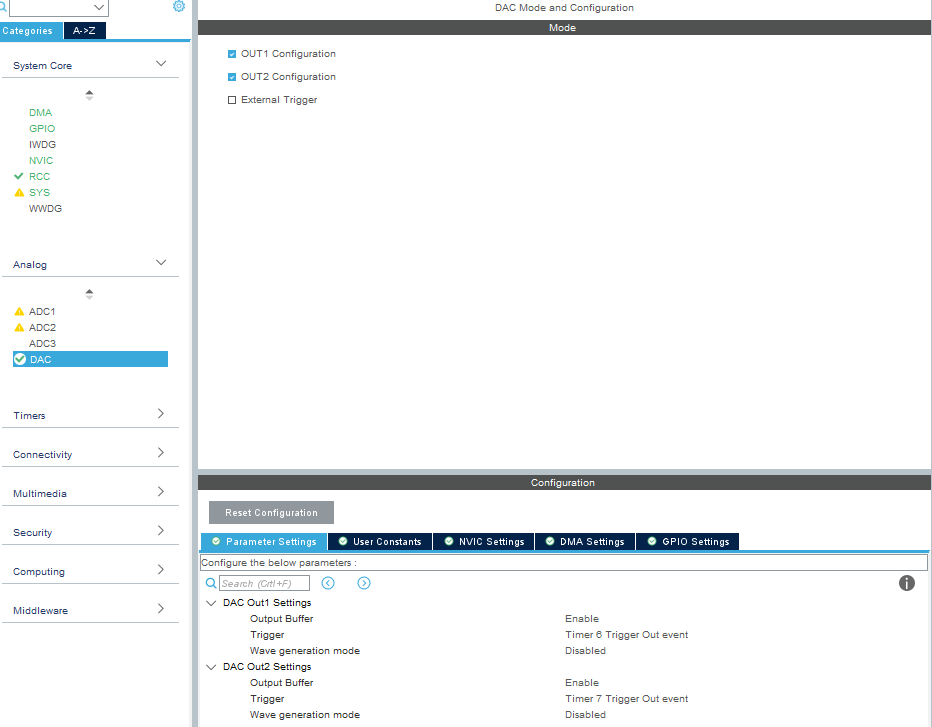Open the DMA Settings tab
This screenshot has width=932, height=727.
pos(585,542)
